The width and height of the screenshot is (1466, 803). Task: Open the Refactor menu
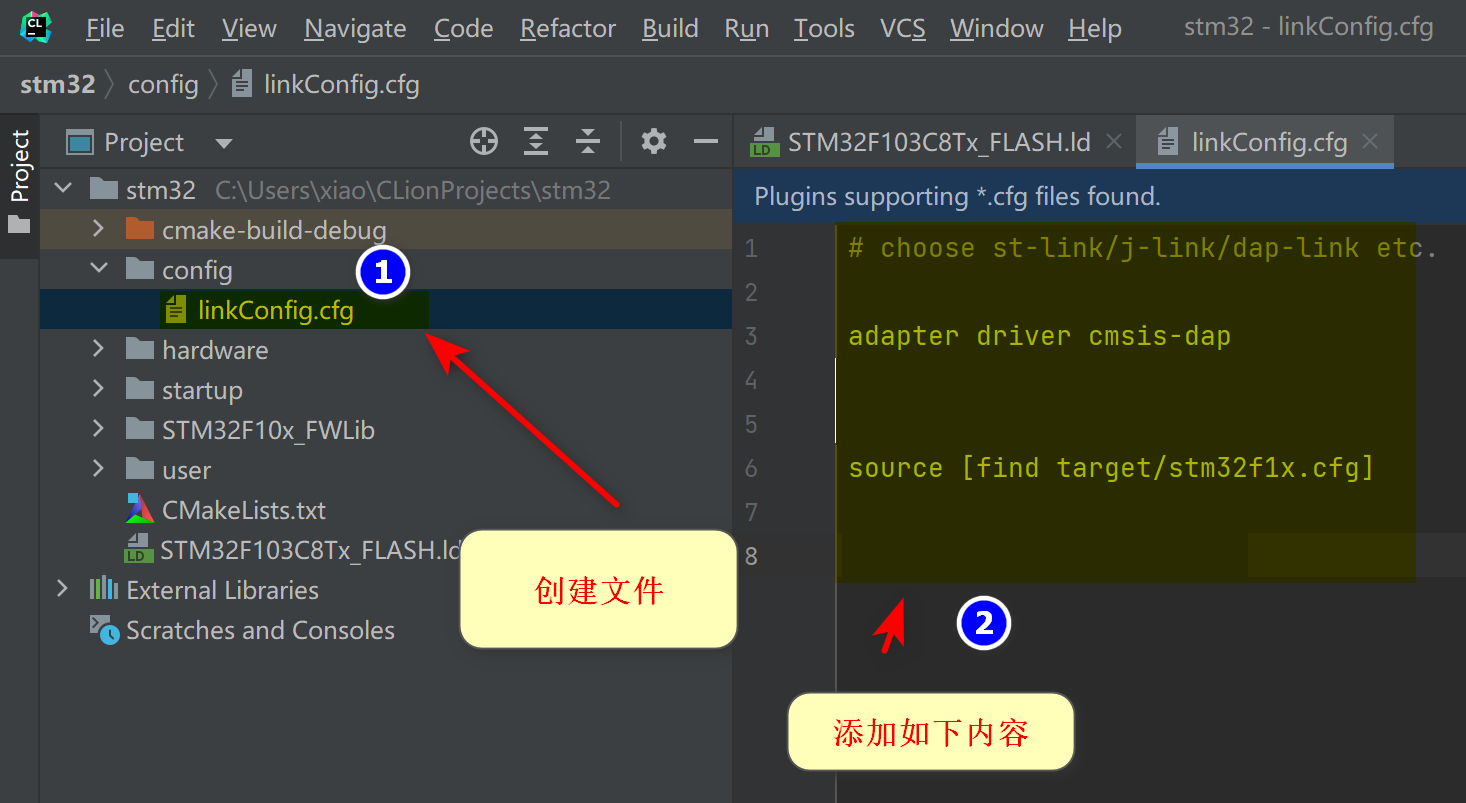(568, 28)
